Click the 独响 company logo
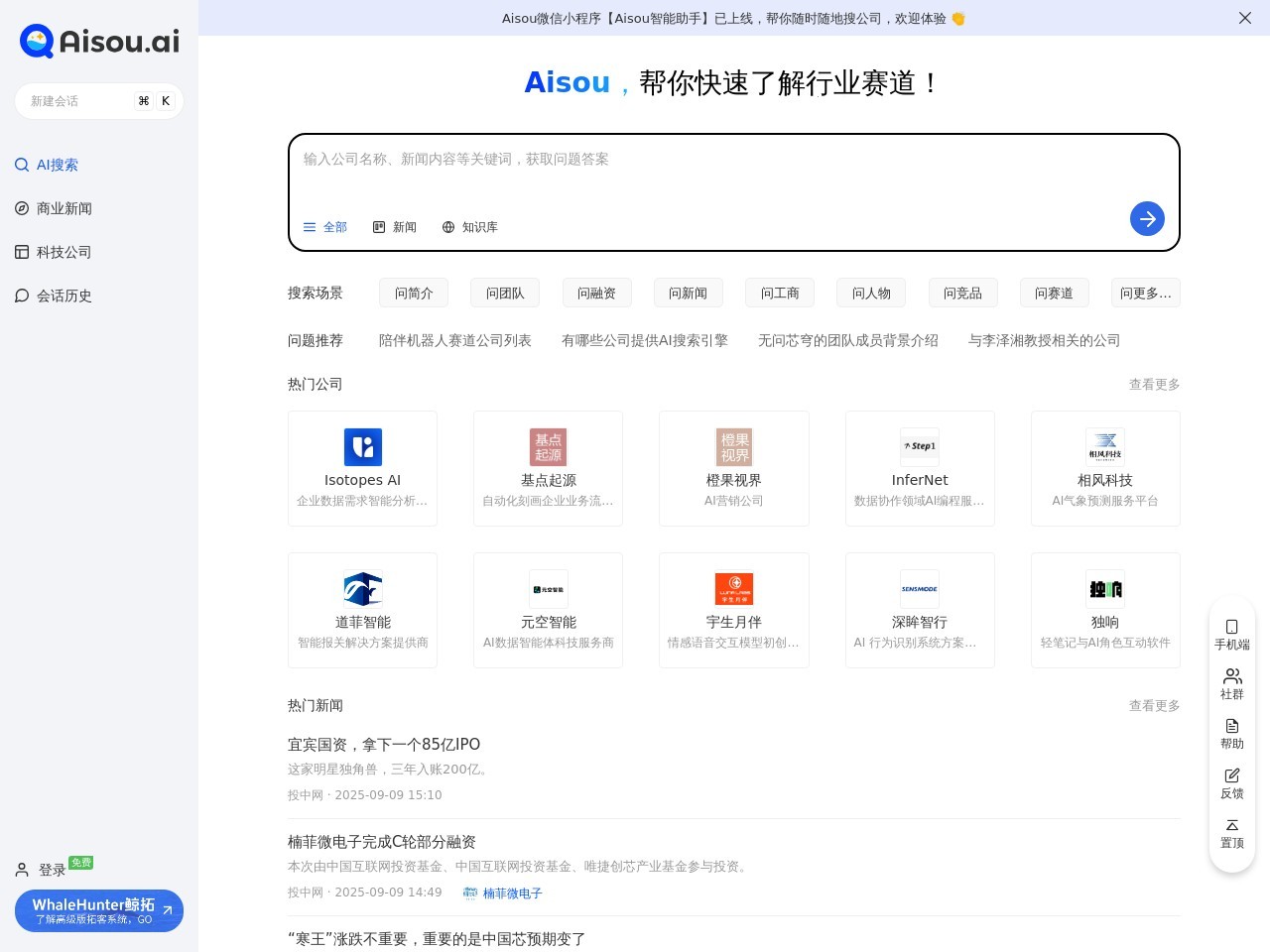Image resolution: width=1270 pixels, height=952 pixels. pos(1105,589)
